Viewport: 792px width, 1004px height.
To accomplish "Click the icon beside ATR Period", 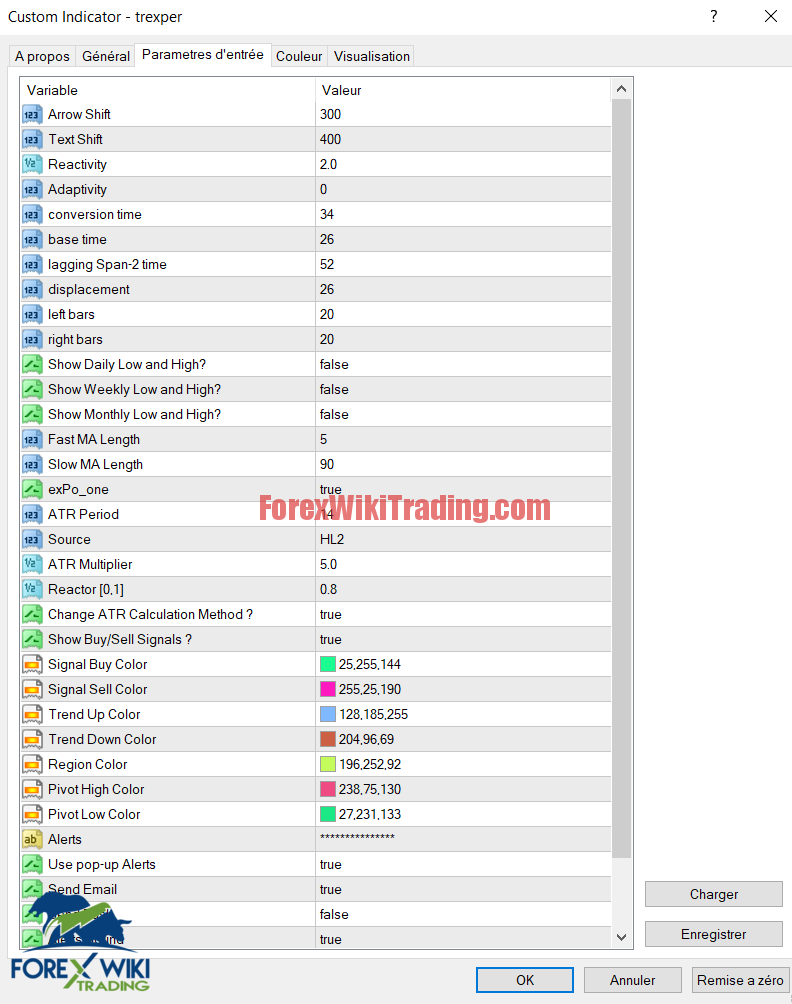I will tap(32, 514).
